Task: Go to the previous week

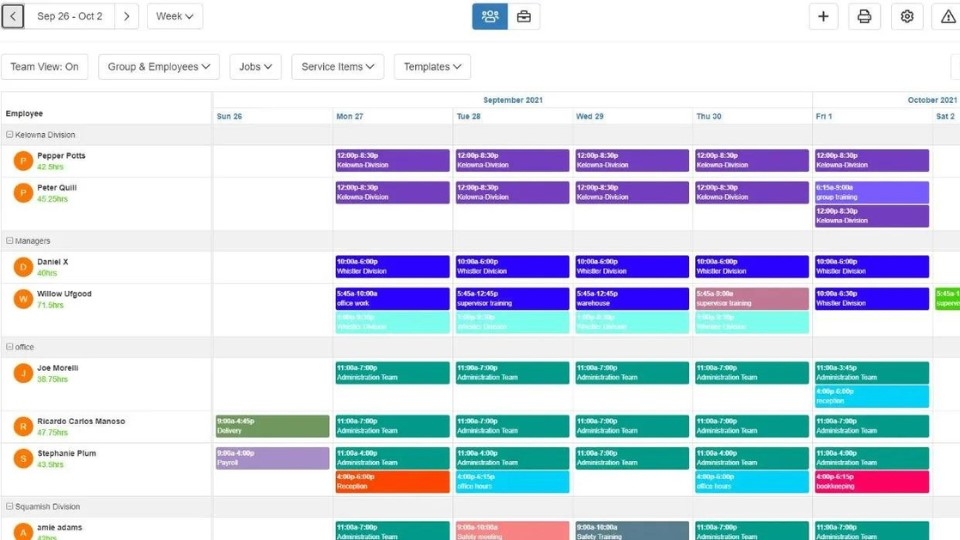Action: tap(13, 17)
